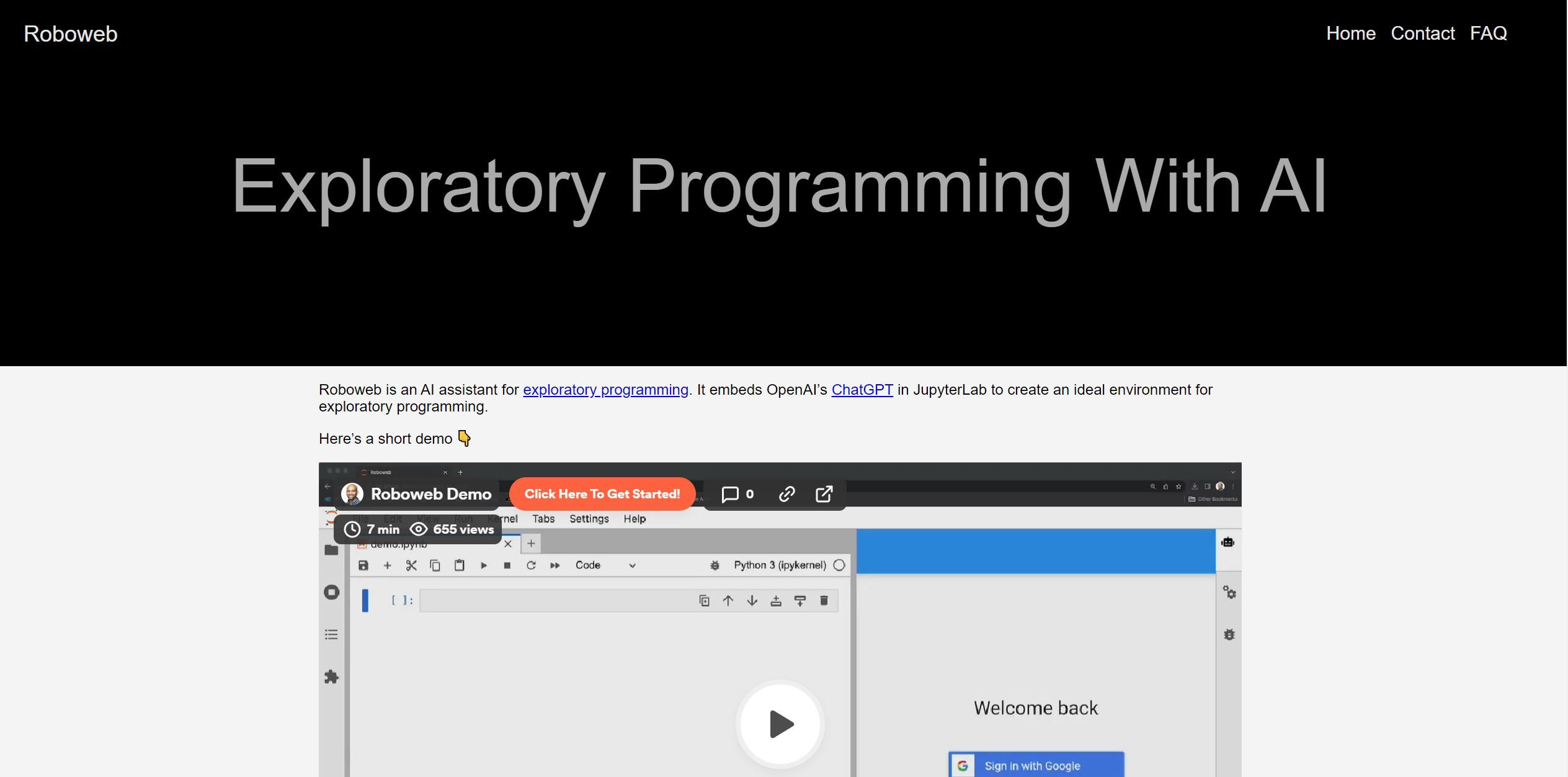Open the Settings menu in JupyterLab

589,518
